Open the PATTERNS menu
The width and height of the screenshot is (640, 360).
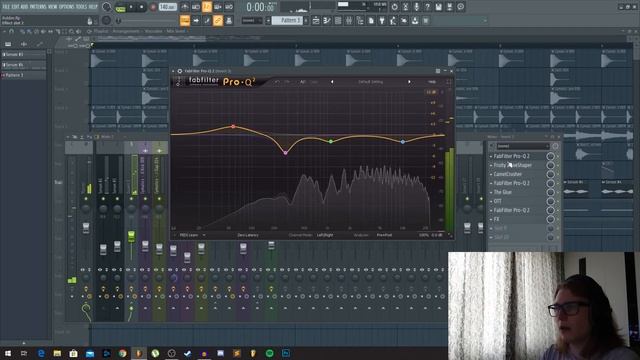[38, 7]
